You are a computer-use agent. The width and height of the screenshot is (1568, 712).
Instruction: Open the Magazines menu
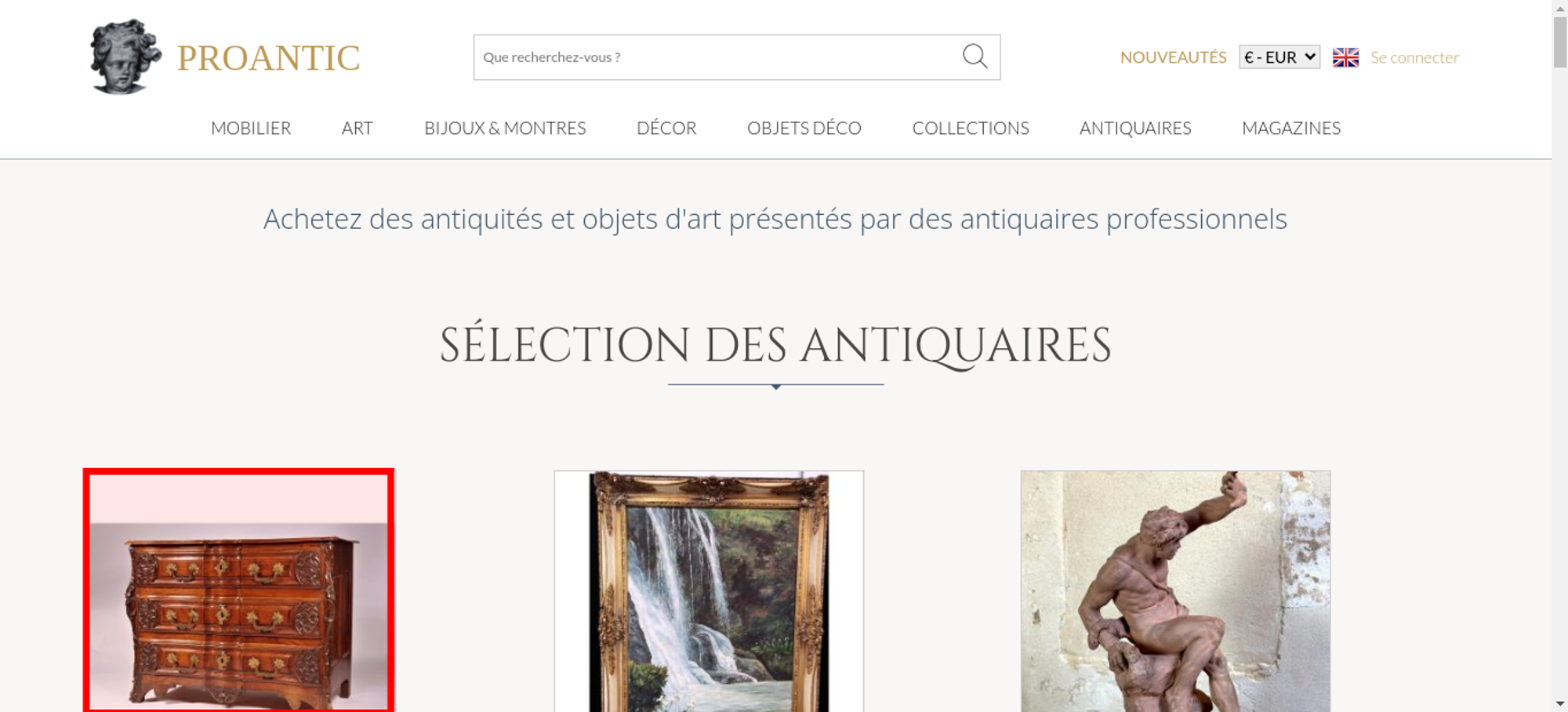pos(1291,128)
